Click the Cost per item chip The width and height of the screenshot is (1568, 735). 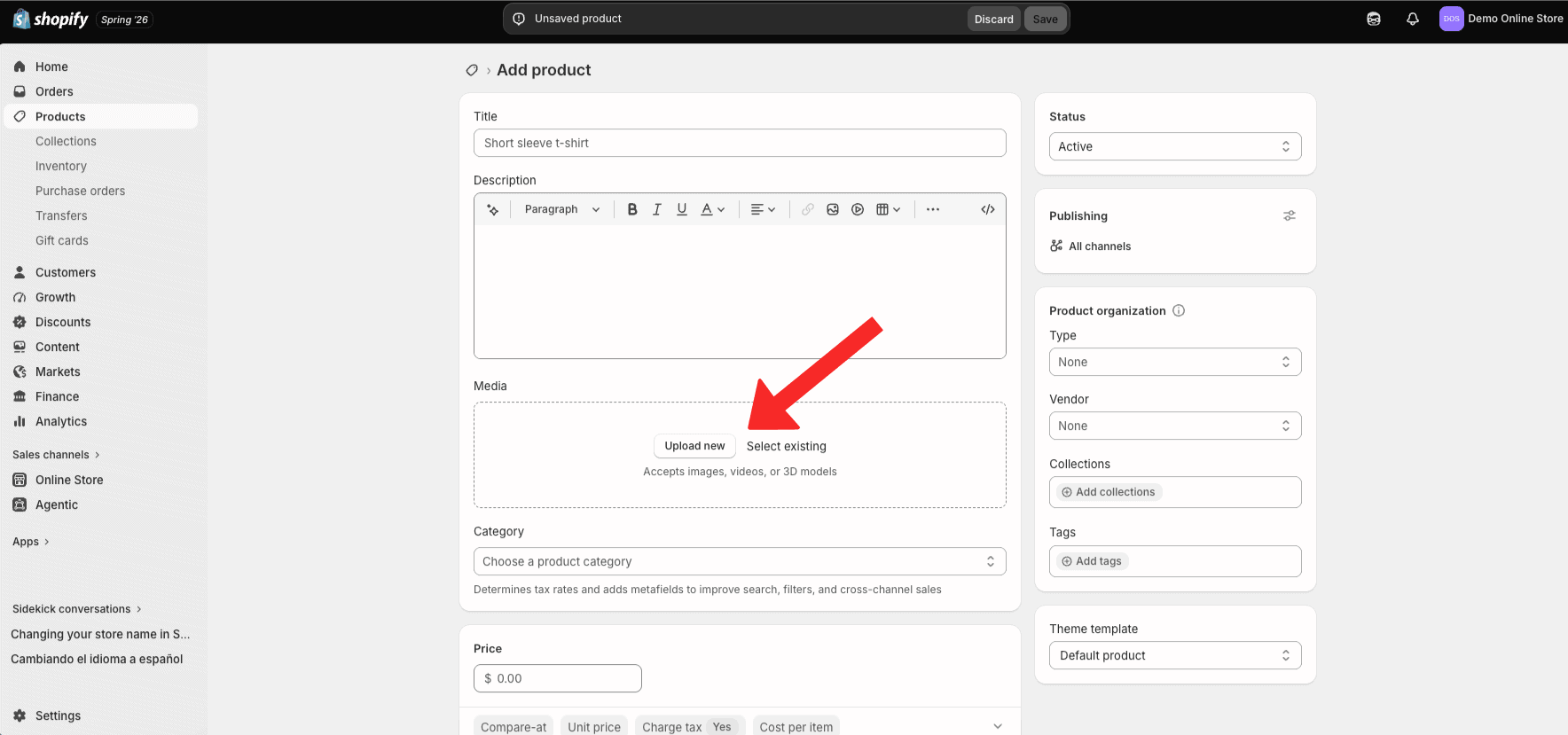(x=796, y=726)
